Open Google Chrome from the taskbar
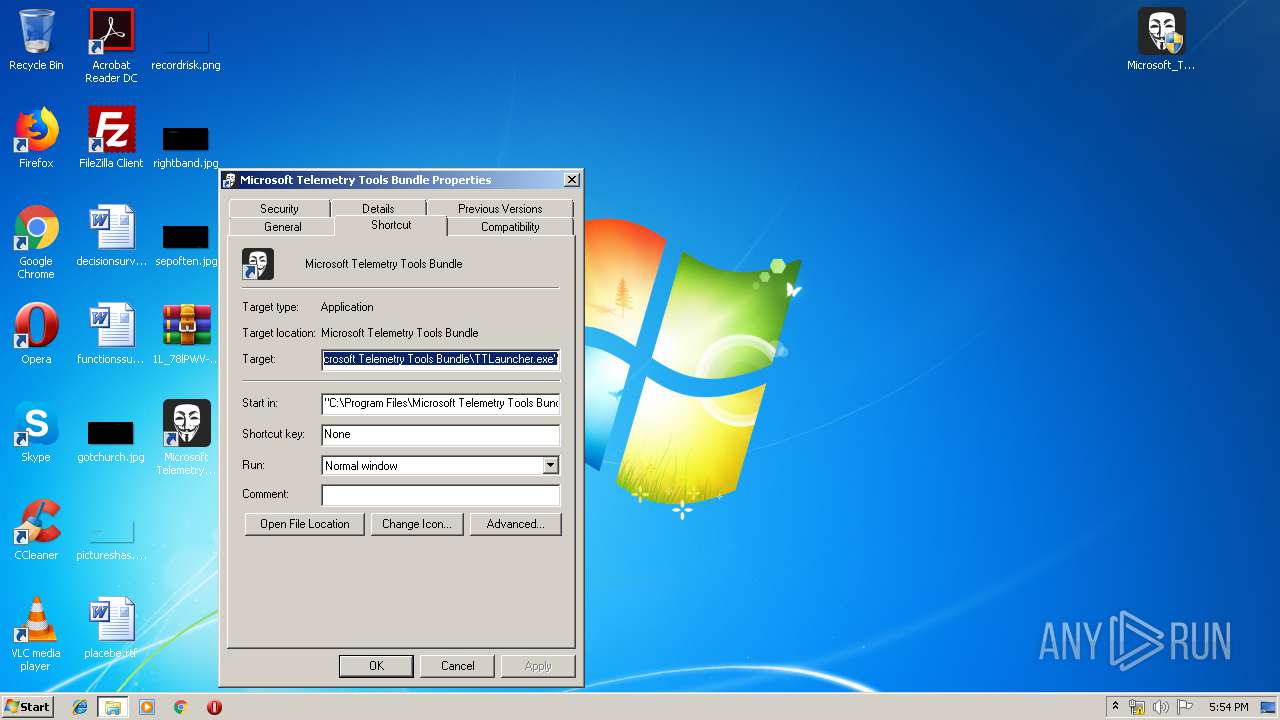The image size is (1280, 720). point(181,707)
